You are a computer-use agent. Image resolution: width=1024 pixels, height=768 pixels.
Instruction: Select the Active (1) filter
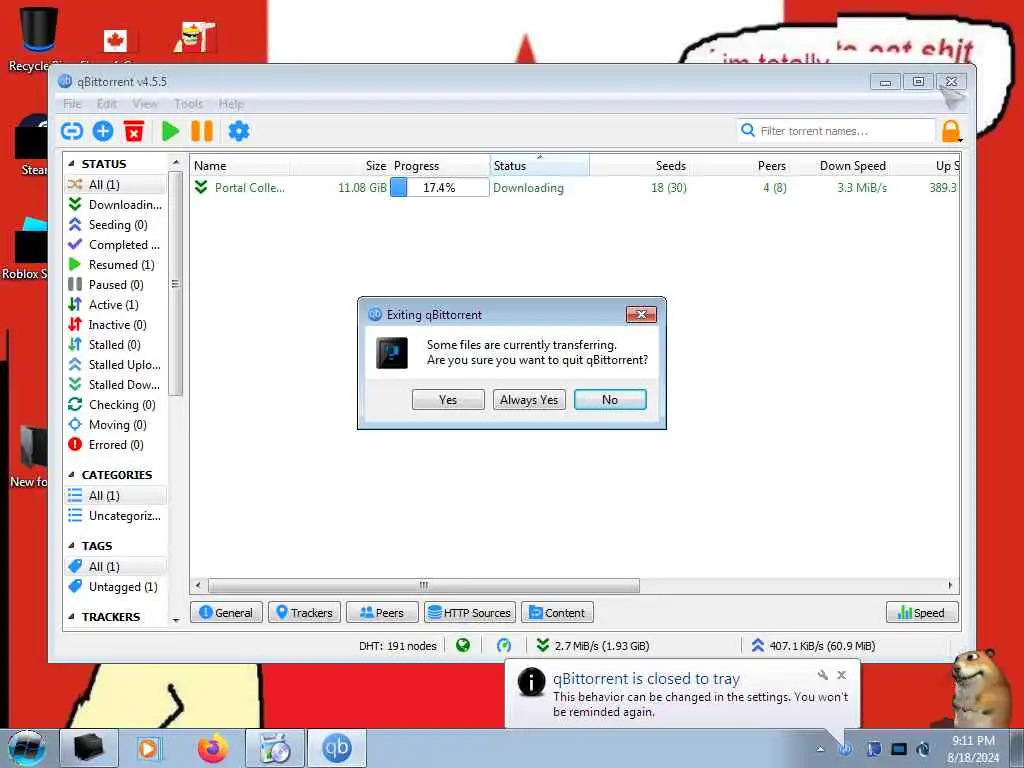click(116, 305)
